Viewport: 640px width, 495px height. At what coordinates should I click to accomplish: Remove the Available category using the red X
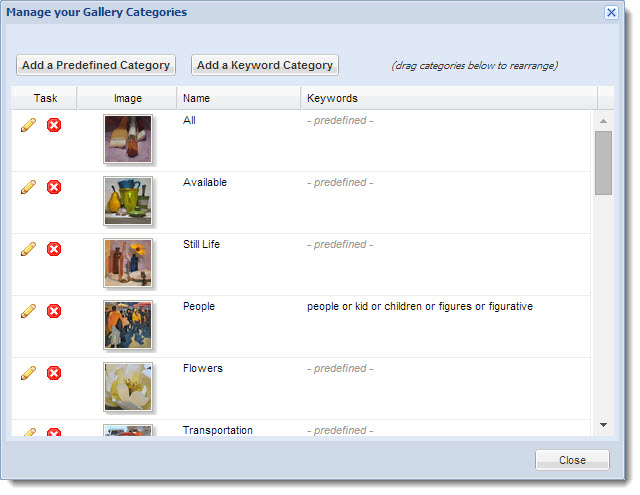(x=54, y=187)
